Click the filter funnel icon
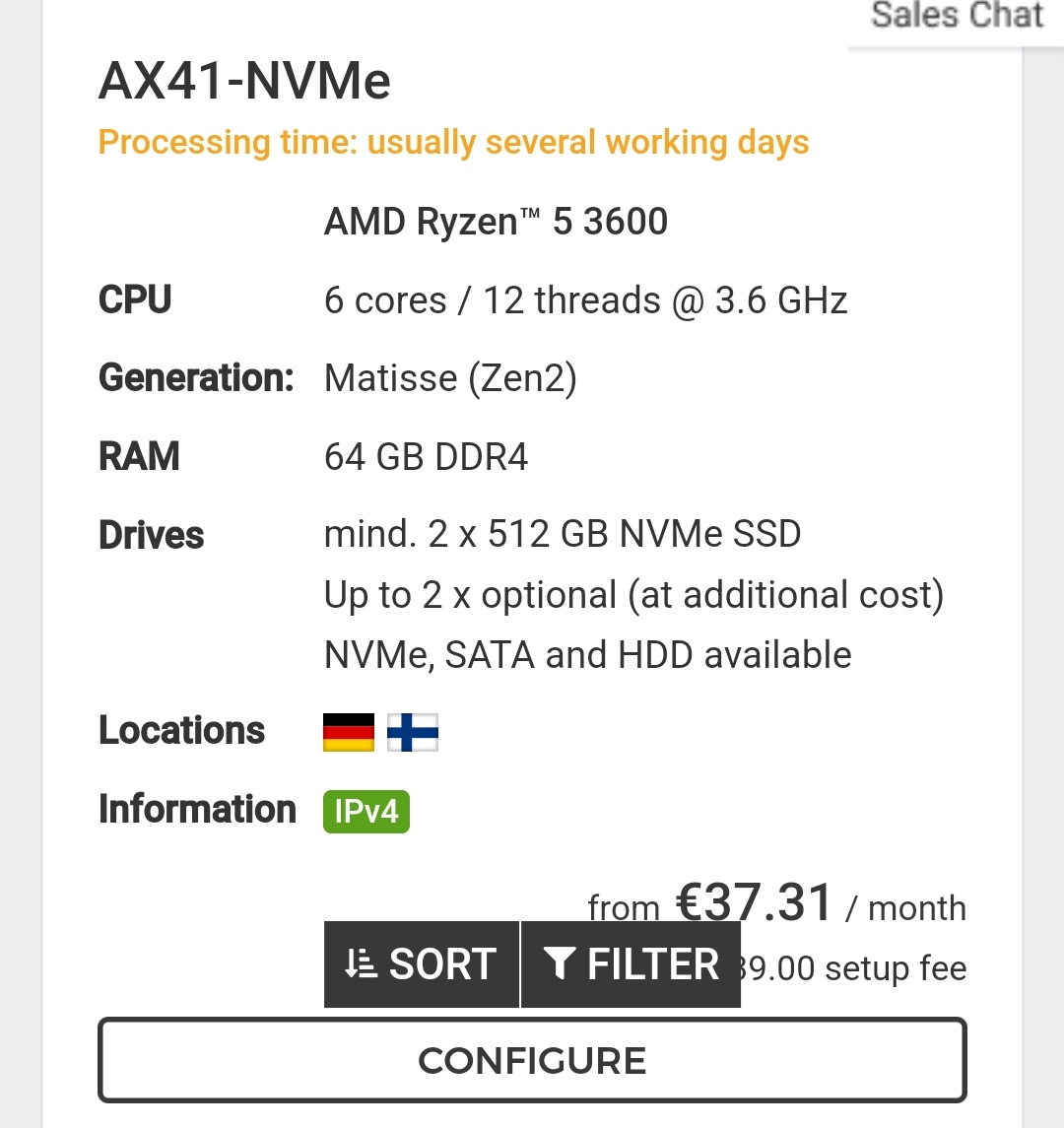 (x=559, y=964)
